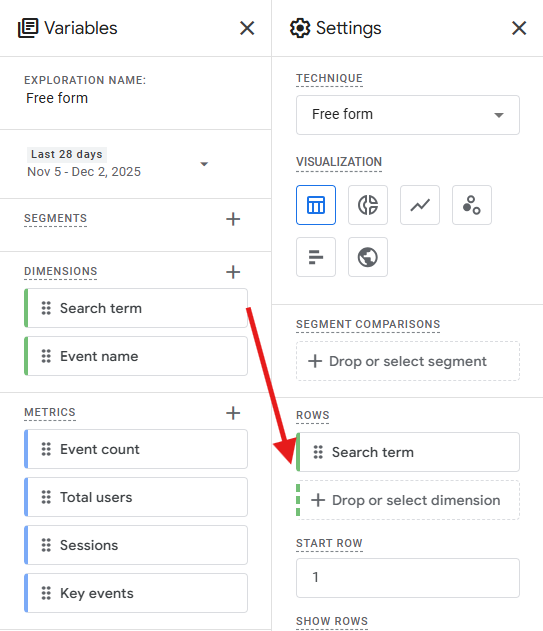Click the VISUALIZATION label

click(x=339, y=162)
